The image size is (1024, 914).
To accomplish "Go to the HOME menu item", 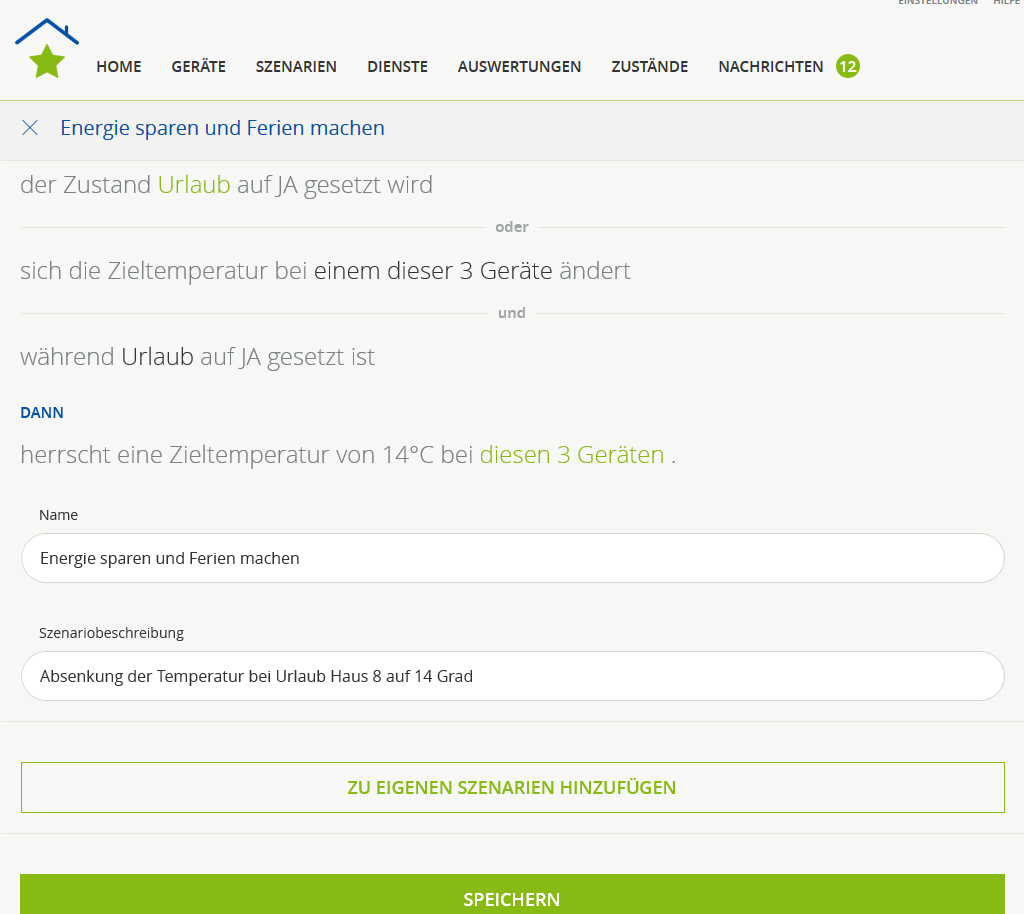I will click(x=118, y=67).
